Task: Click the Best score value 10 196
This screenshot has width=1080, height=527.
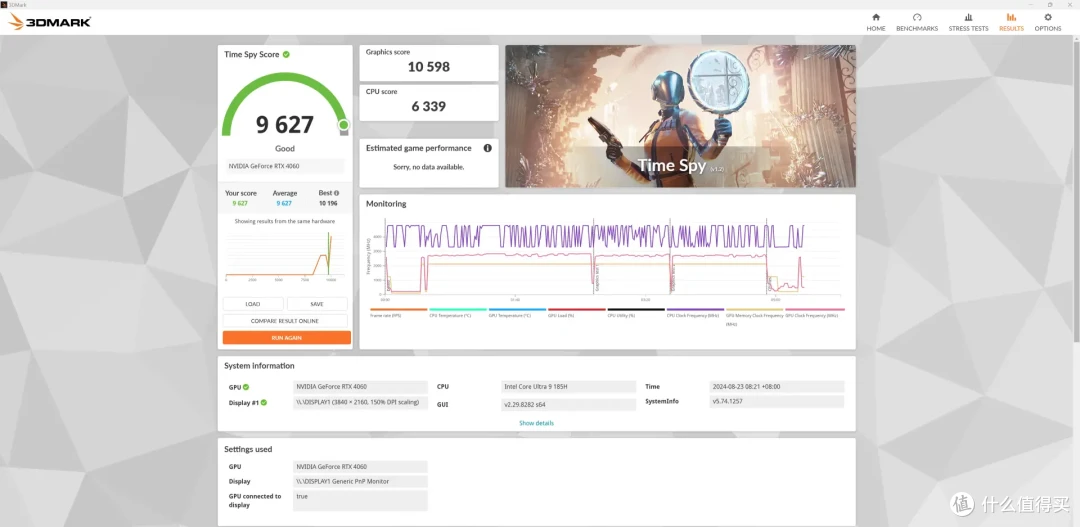Action: click(328, 203)
